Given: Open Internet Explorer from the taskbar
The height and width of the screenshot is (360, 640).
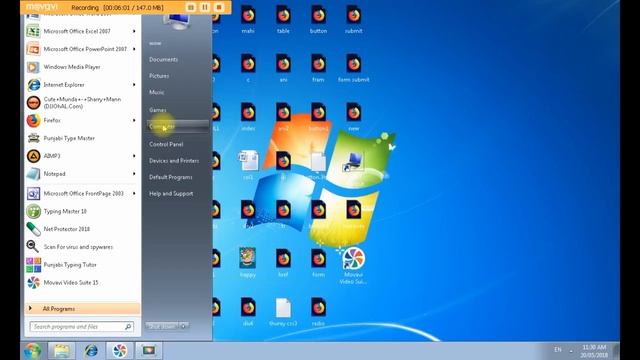Looking at the screenshot, I should click(91, 351).
